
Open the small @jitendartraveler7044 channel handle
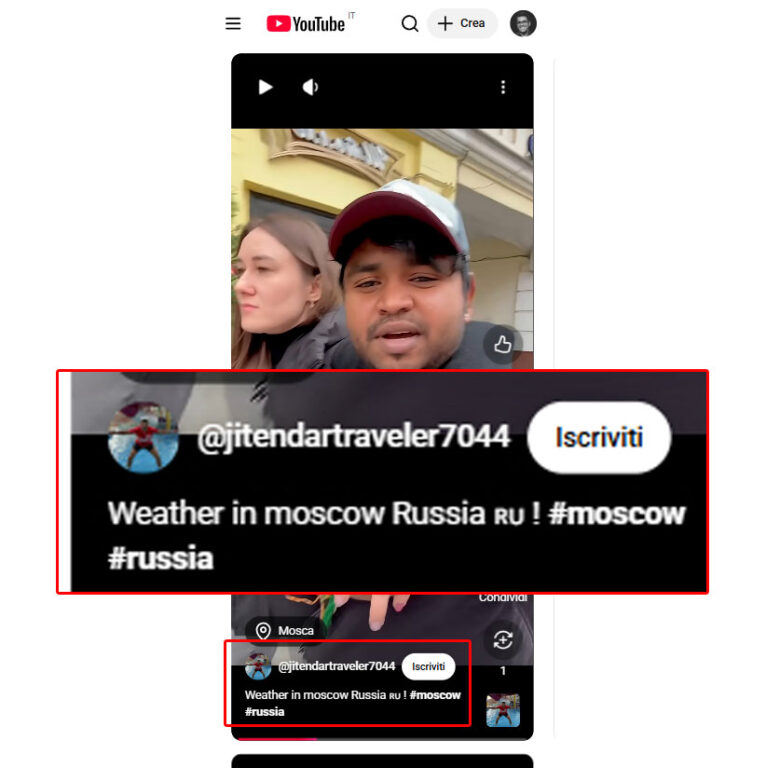point(336,666)
